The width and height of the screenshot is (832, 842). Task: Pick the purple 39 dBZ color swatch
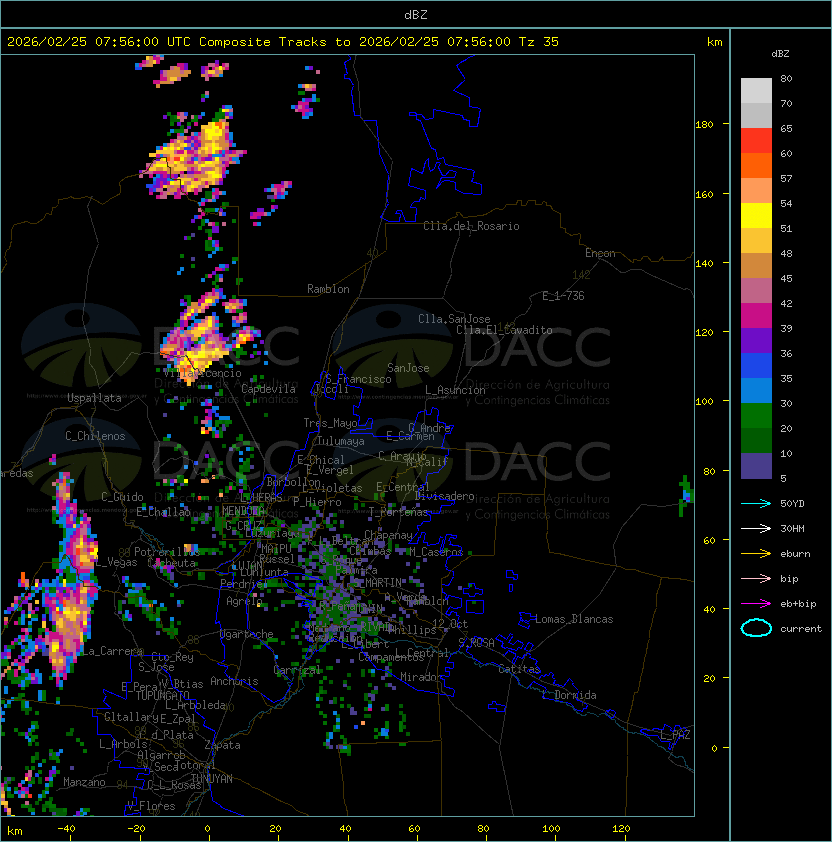(x=756, y=340)
